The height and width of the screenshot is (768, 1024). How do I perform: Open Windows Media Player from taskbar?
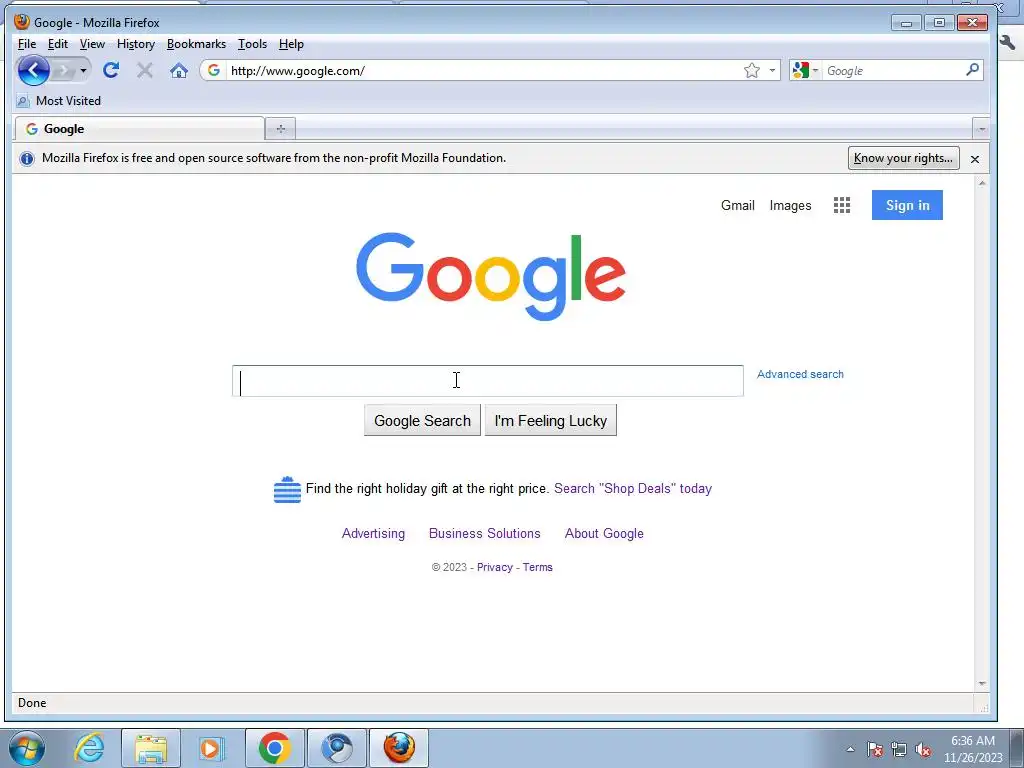[x=212, y=748]
